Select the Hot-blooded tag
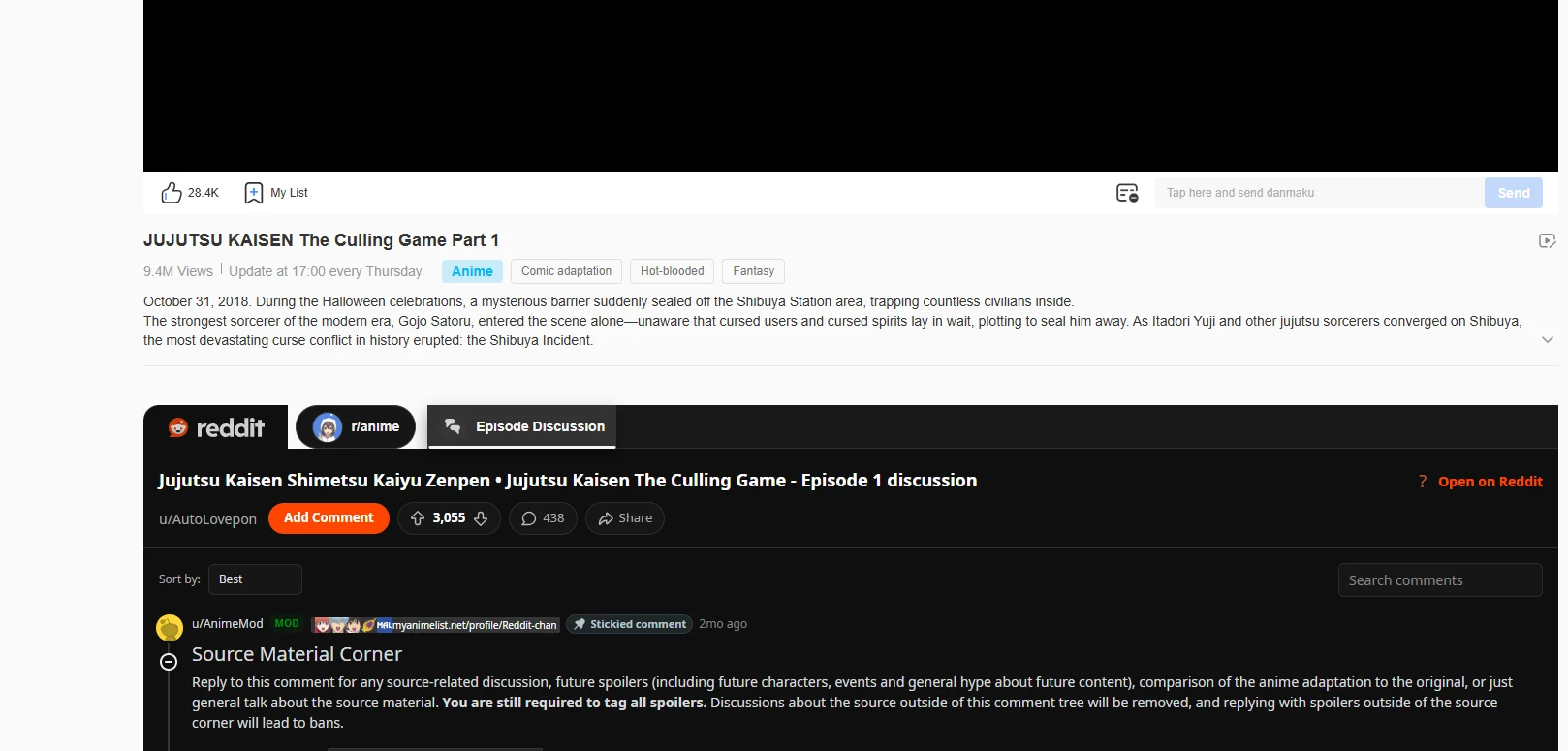Viewport: 1568px width, 751px height. [x=673, y=271]
